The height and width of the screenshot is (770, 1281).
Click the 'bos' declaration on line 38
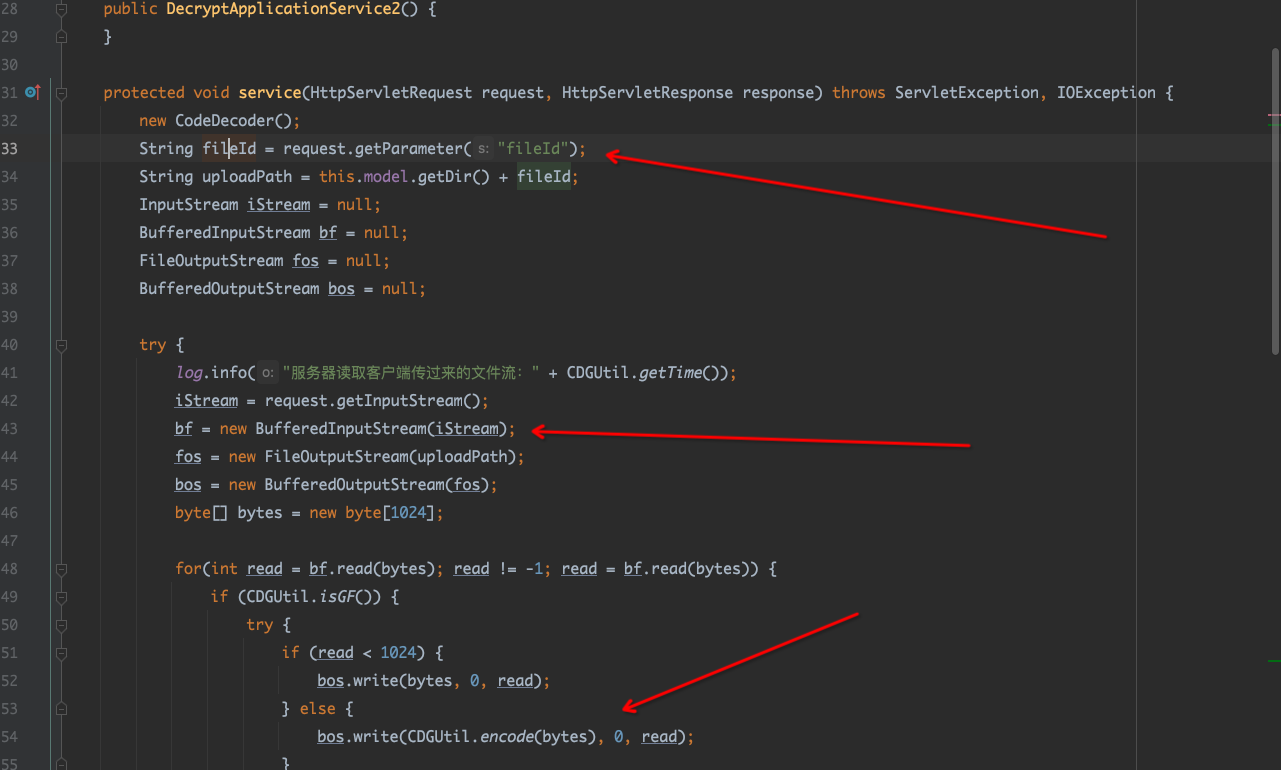[x=341, y=289]
